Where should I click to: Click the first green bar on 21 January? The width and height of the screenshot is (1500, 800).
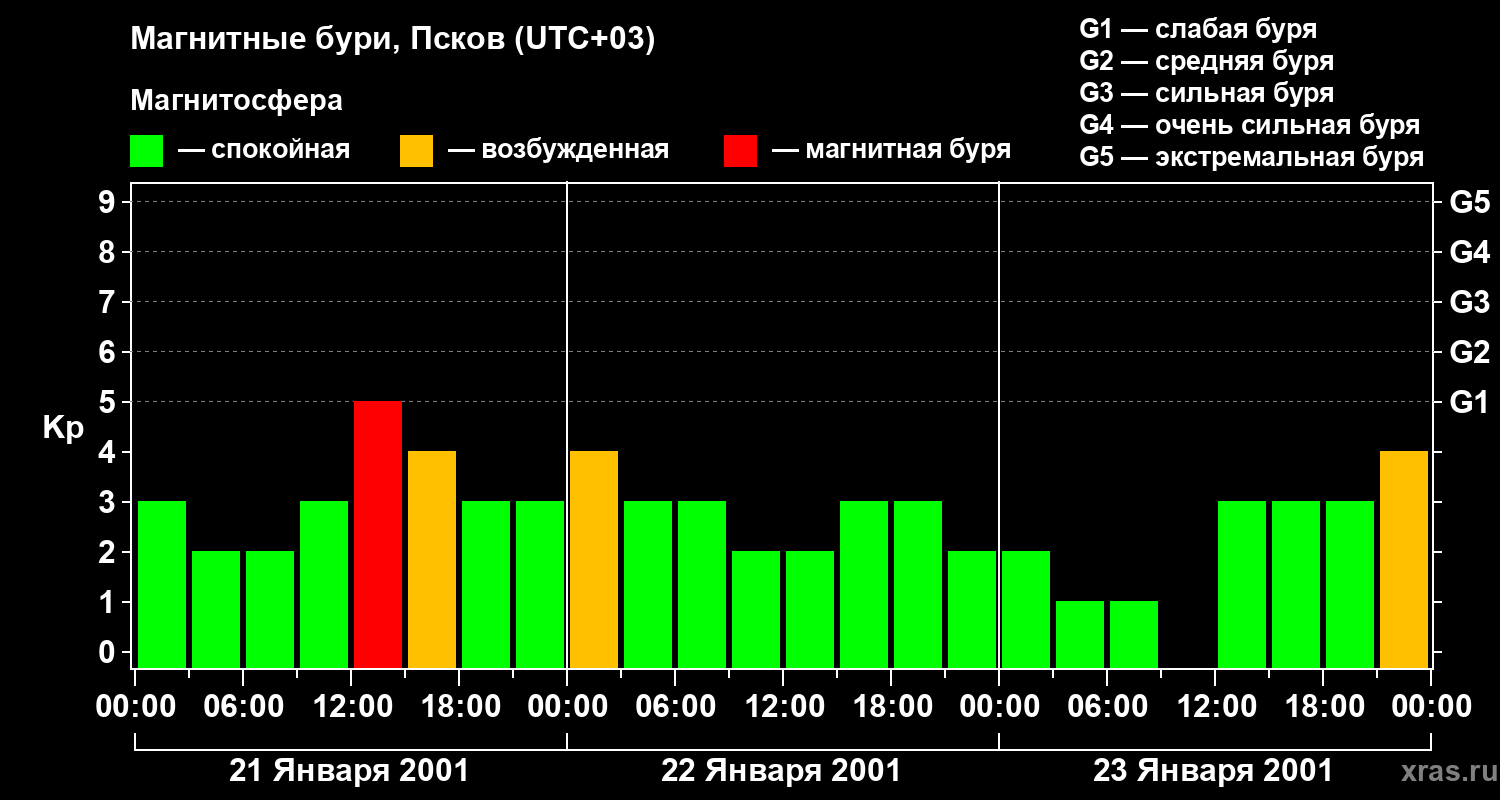coord(162,584)
